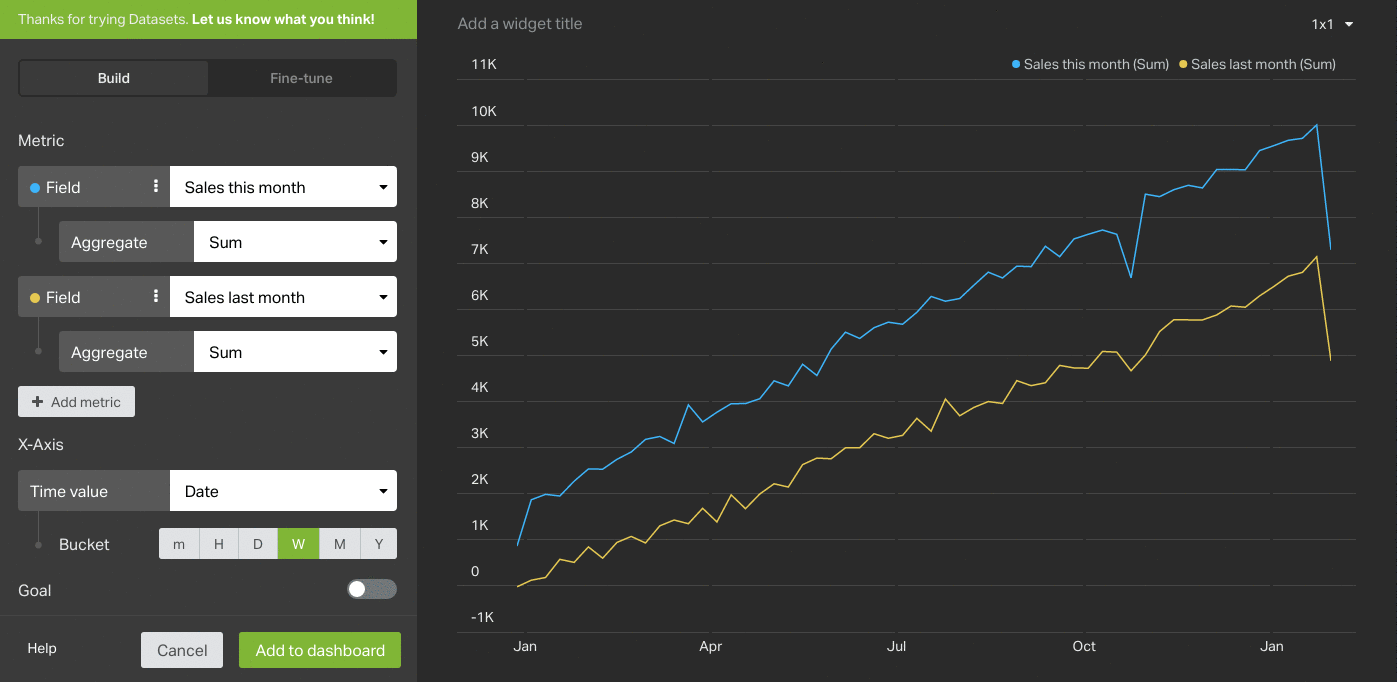
Task: Open the Help link
Action: [x=42, y=648]
